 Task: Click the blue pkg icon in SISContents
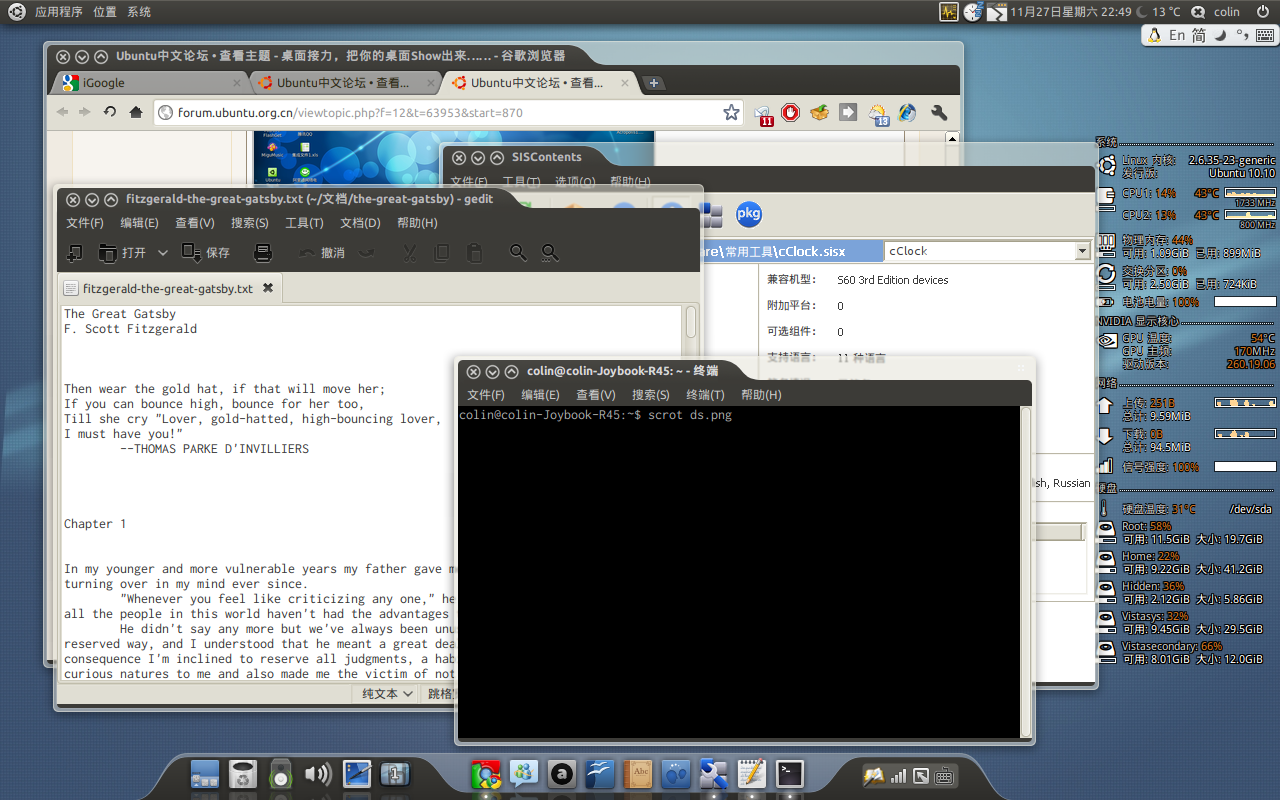click(x=749, y=213)
